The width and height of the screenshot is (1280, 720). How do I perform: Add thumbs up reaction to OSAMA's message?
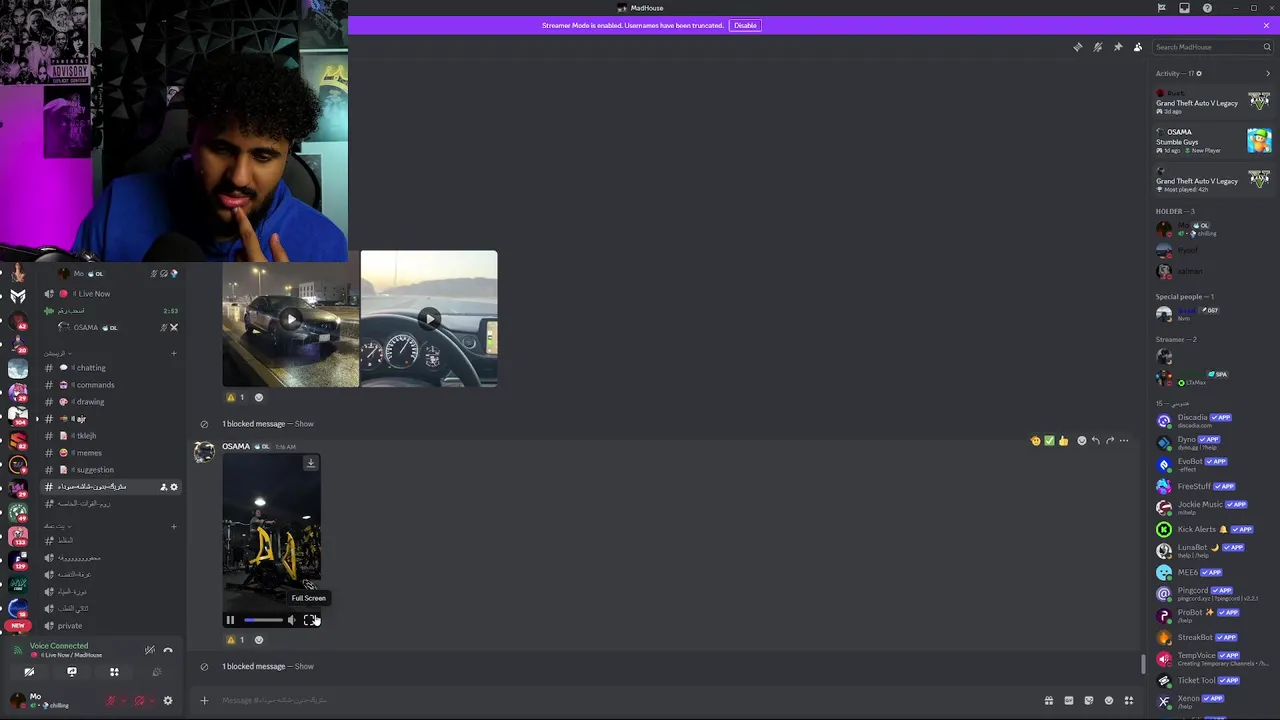(x=1063, y=440)
